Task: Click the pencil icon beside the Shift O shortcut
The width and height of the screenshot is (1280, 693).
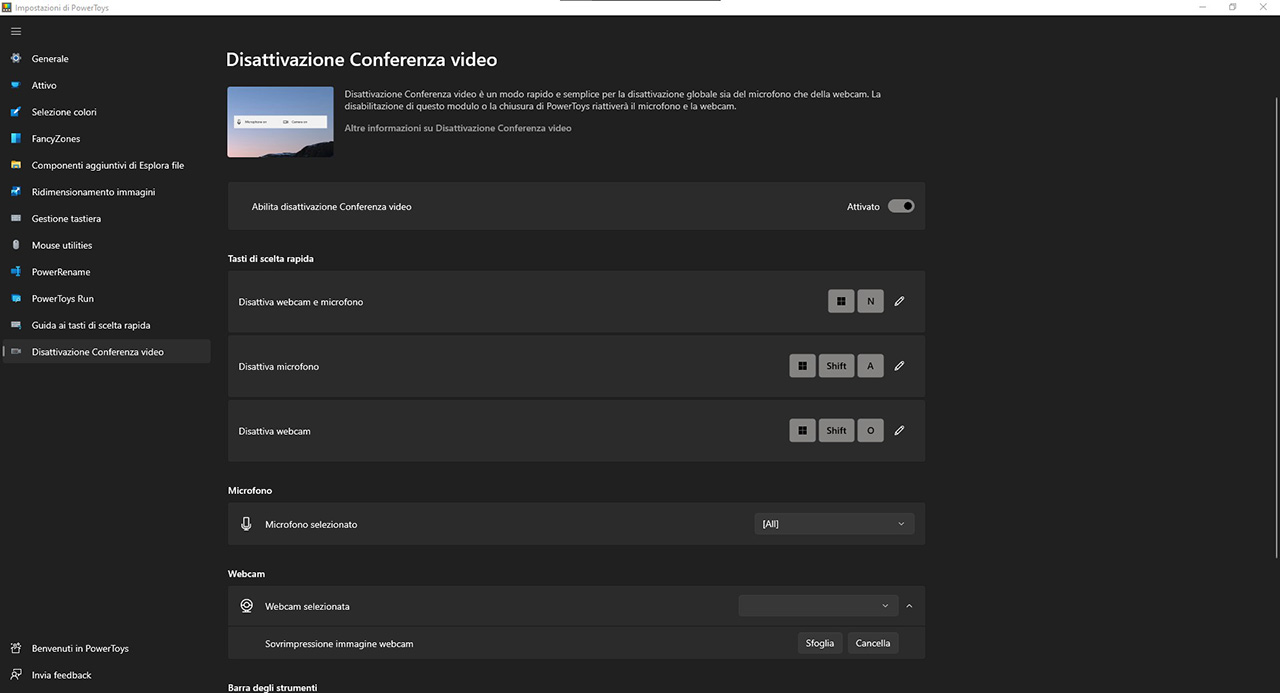Action: 899,431
